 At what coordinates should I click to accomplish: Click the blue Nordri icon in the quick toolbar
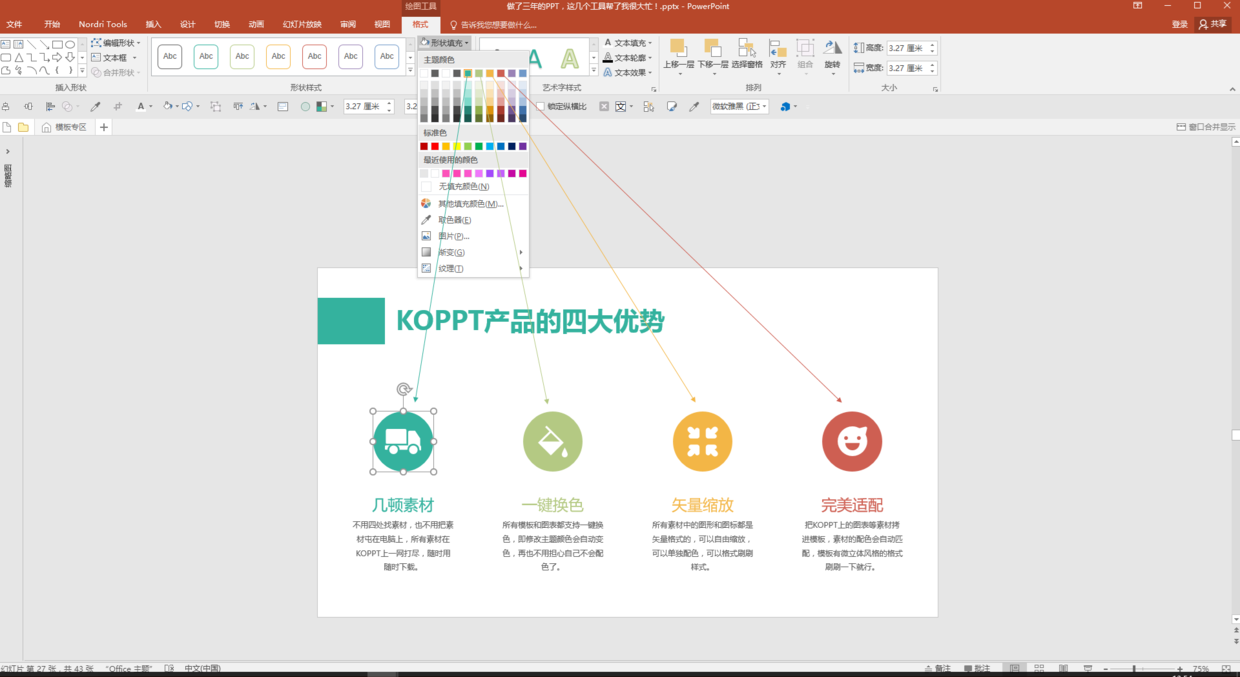[x=785, y=106]
